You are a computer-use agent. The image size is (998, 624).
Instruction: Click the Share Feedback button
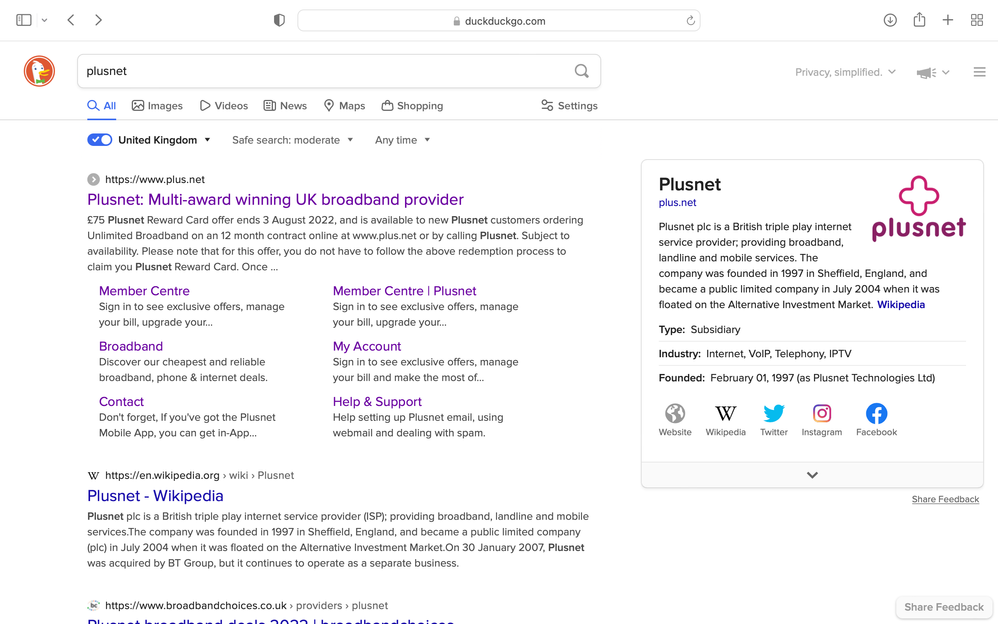942,607
